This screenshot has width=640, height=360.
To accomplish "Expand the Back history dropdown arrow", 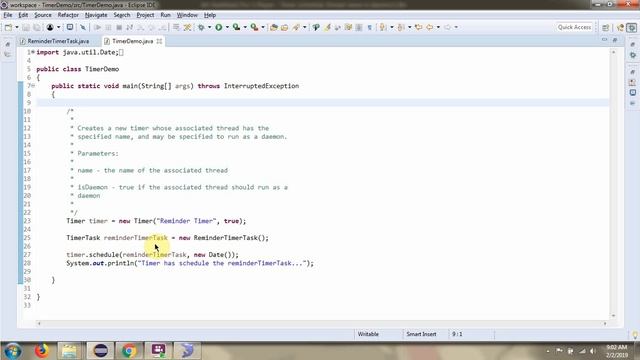I will 438,27.
